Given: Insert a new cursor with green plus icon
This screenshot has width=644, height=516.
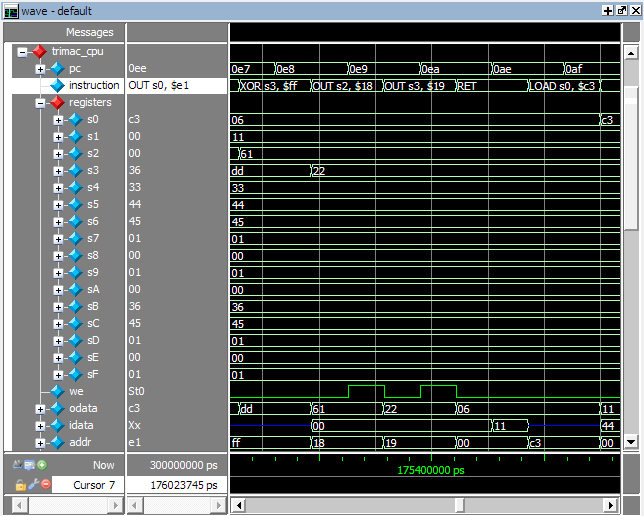Looking at the screenshot, I should click(43, 465).
